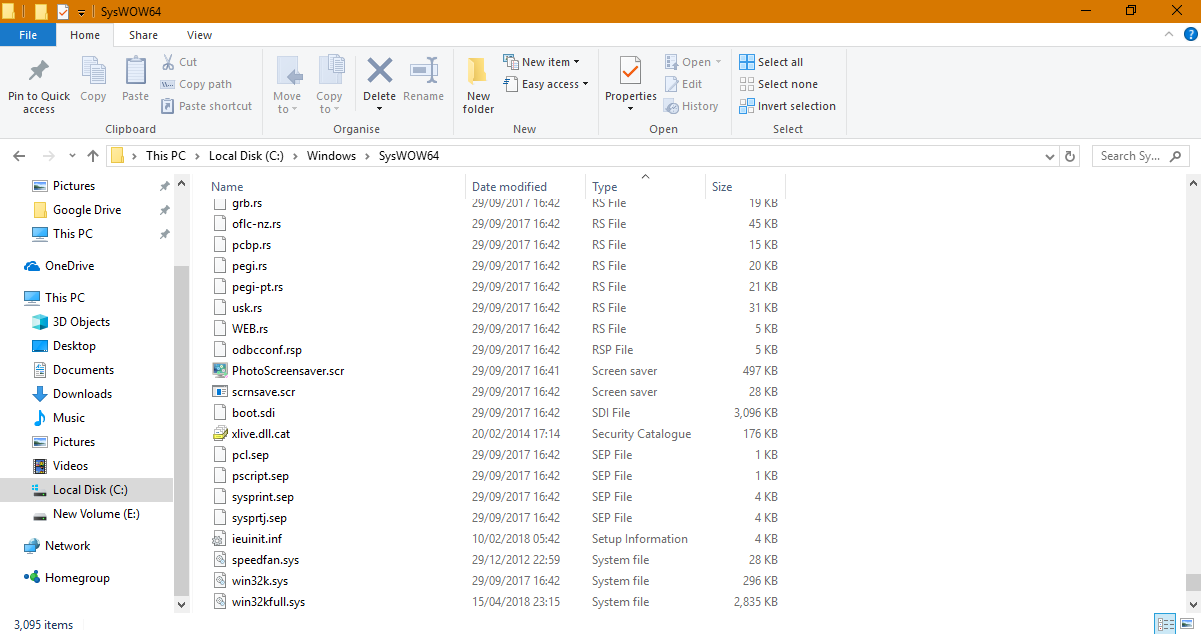Click the navigation pane scroll down arrow
Viewport: 1201px width, 634px height.
(181, 604)
